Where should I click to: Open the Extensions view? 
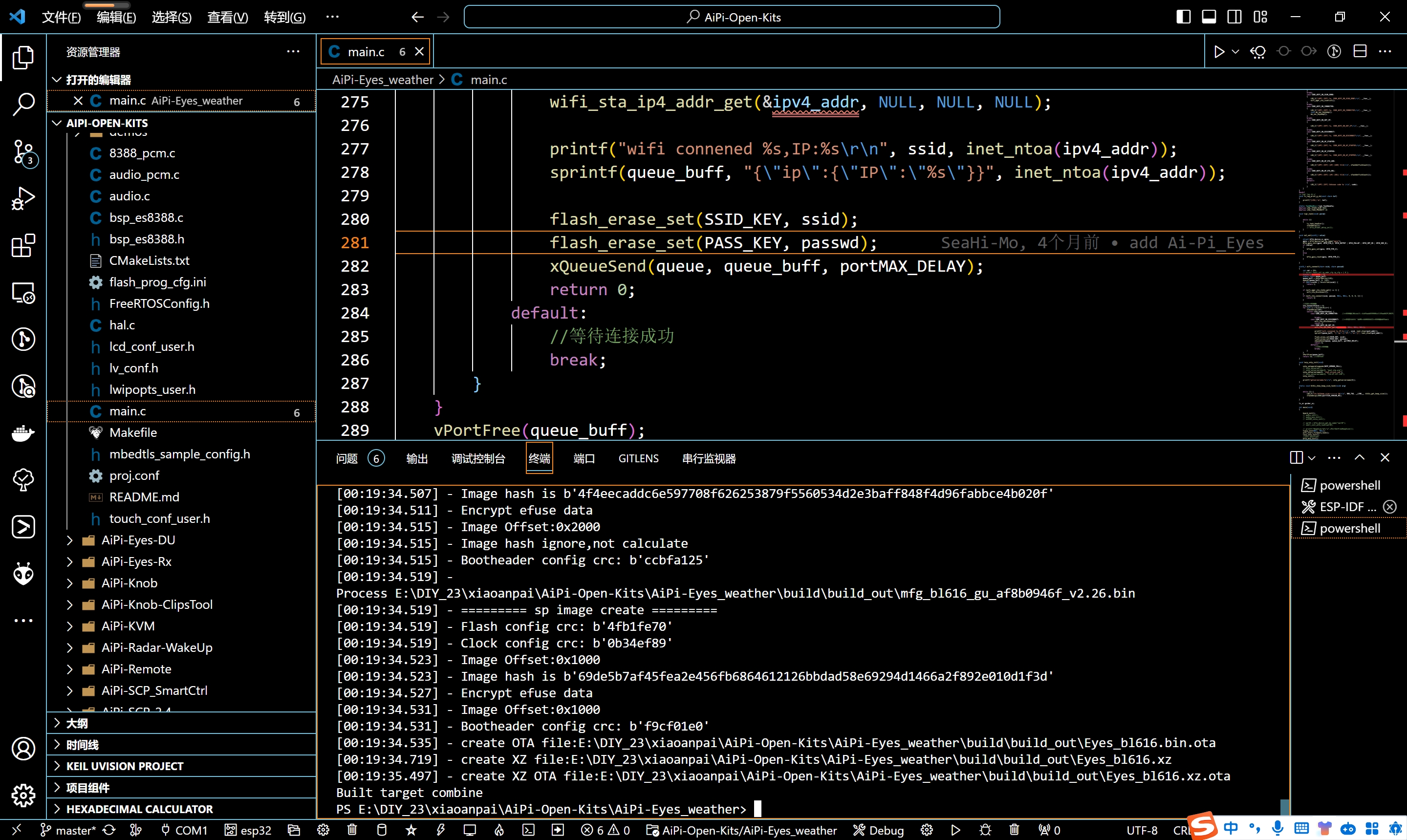tap(23, 246)
